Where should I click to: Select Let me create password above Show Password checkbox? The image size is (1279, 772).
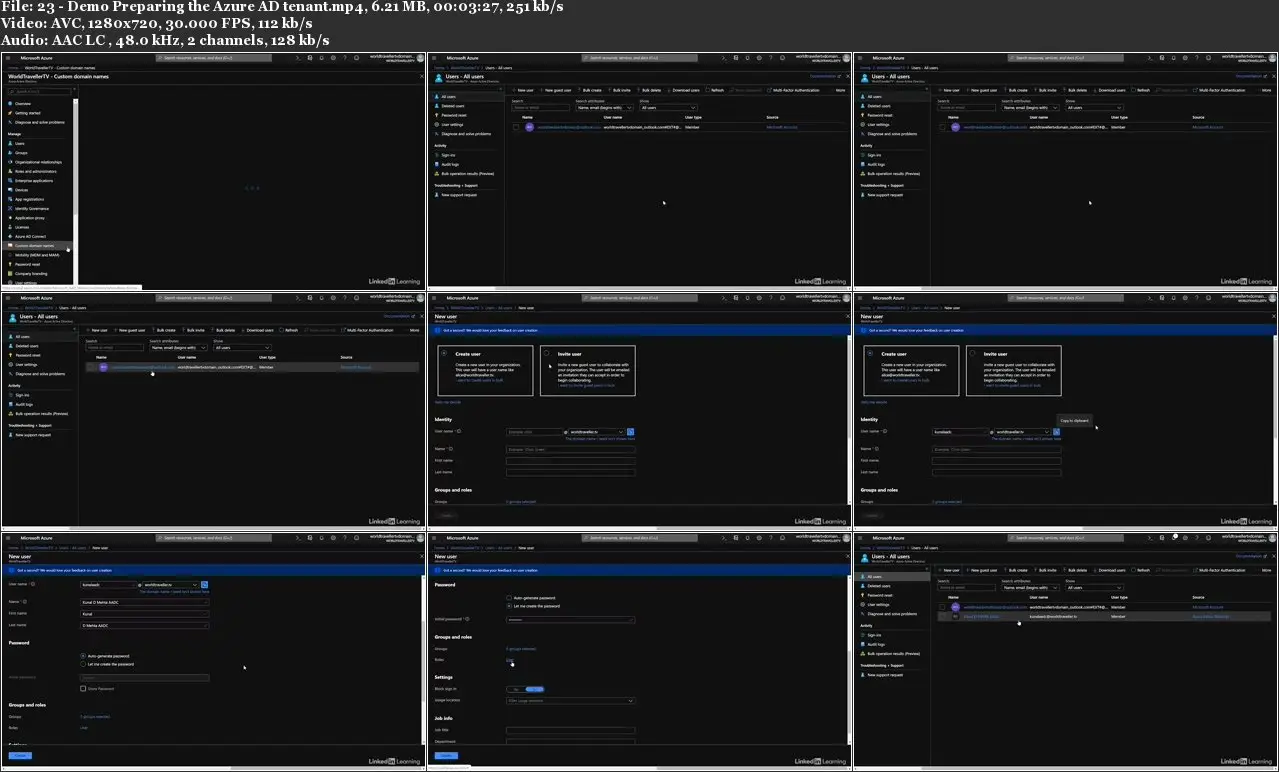click(83, 664)
